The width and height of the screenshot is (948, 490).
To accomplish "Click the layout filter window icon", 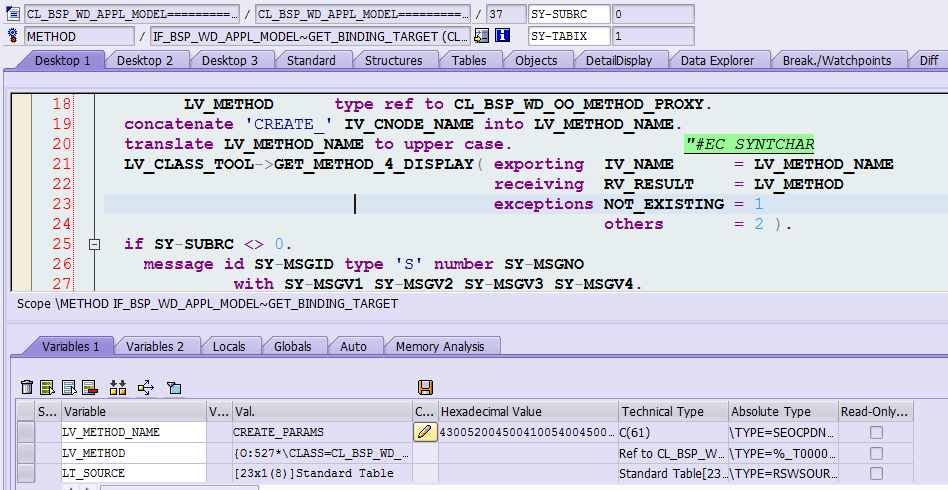I will pos(174,387).
